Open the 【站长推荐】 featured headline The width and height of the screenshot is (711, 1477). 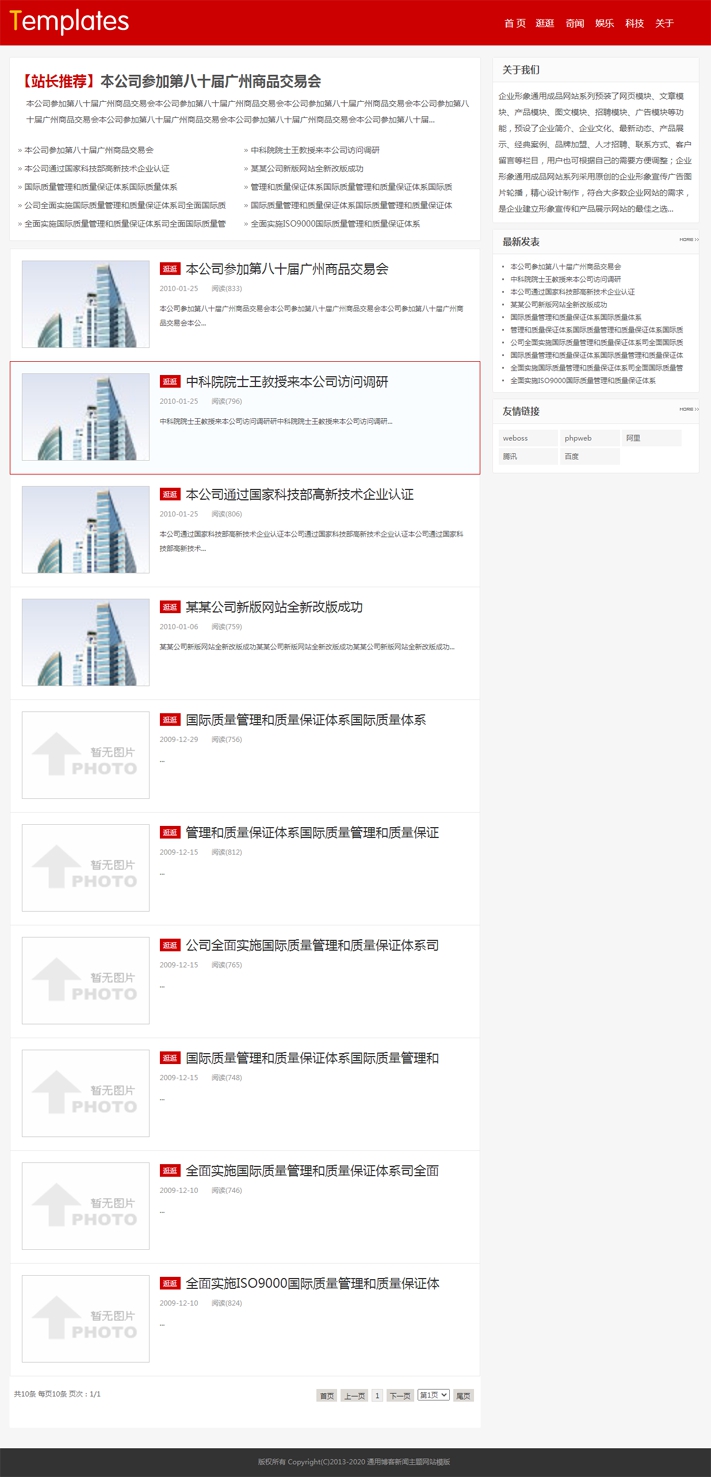171,81
